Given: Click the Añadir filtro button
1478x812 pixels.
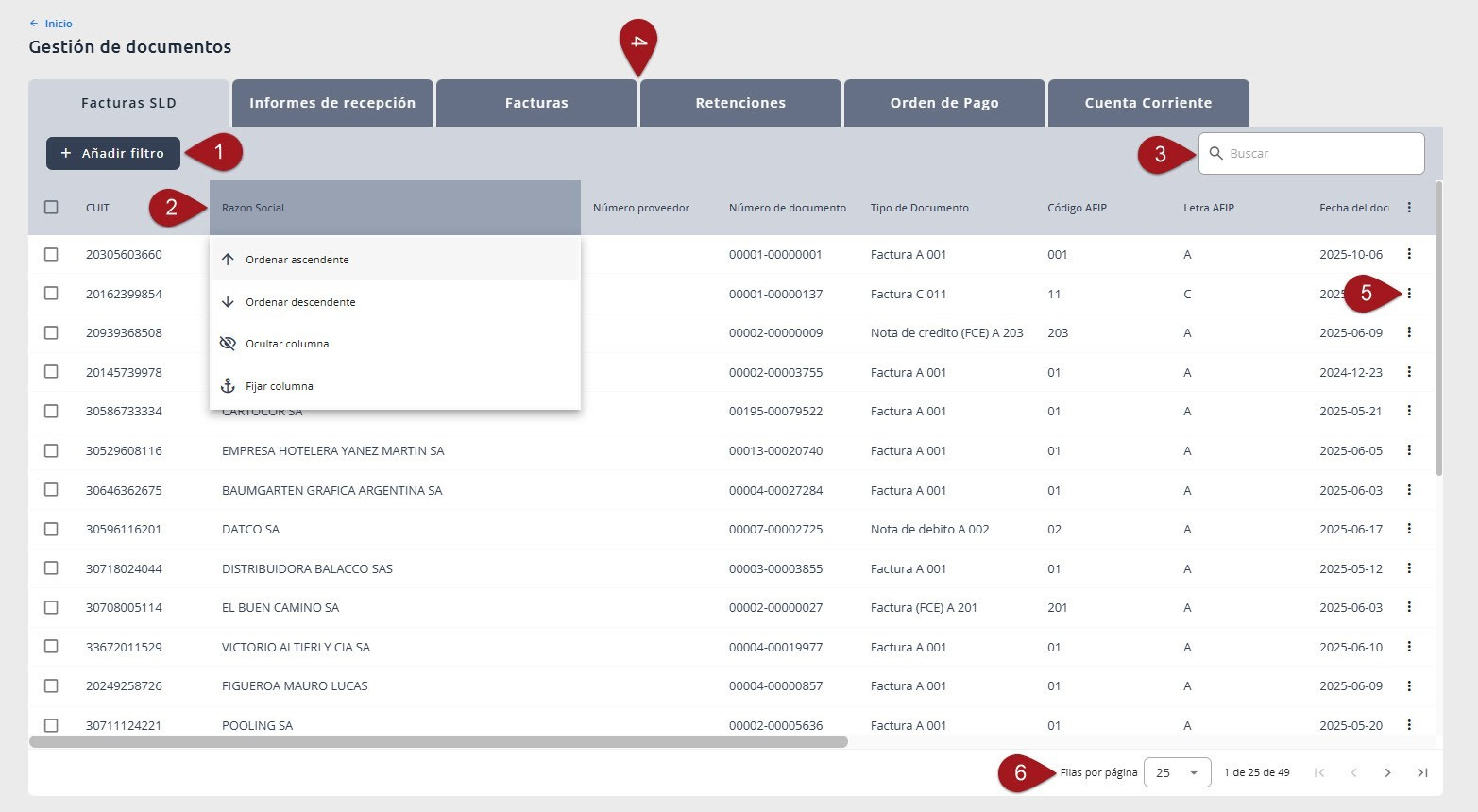Looking at the screenshot, I should 113,153.
